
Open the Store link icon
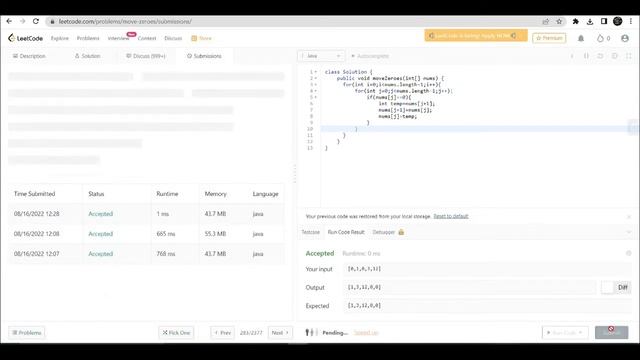(x=194, y=38)
